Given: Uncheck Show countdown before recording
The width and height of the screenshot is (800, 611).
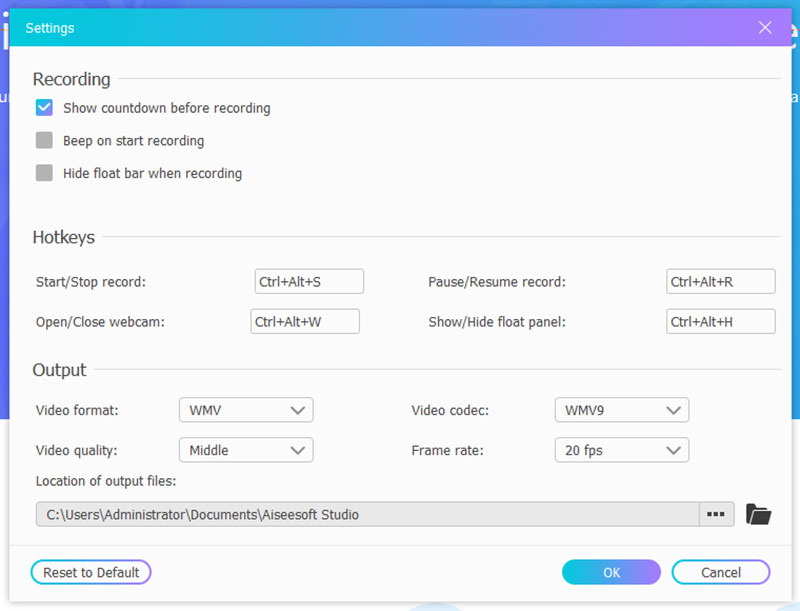Looking at the screenshot, I should click(x=44, y=108).
